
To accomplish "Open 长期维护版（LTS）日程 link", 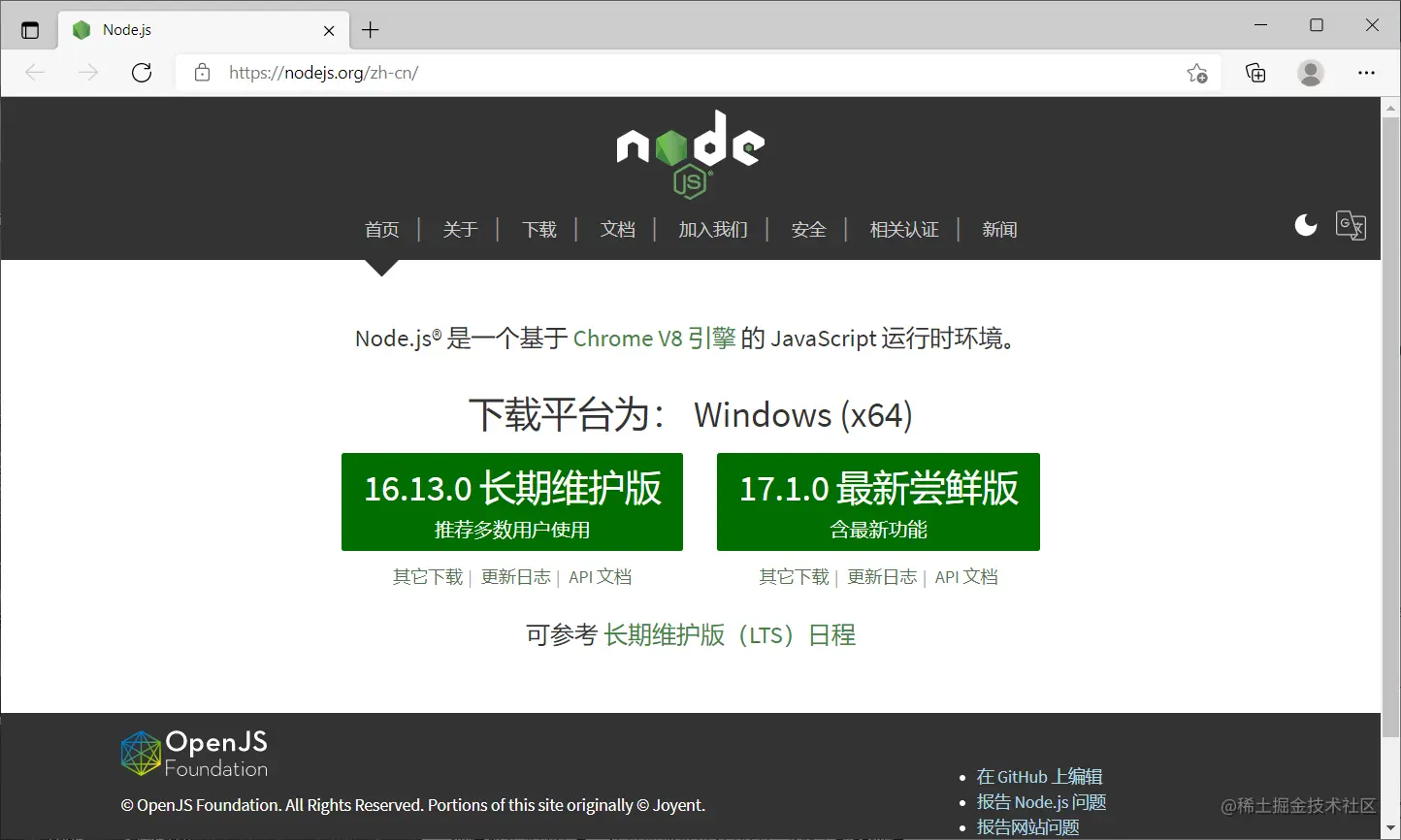I will coord(730,635).
